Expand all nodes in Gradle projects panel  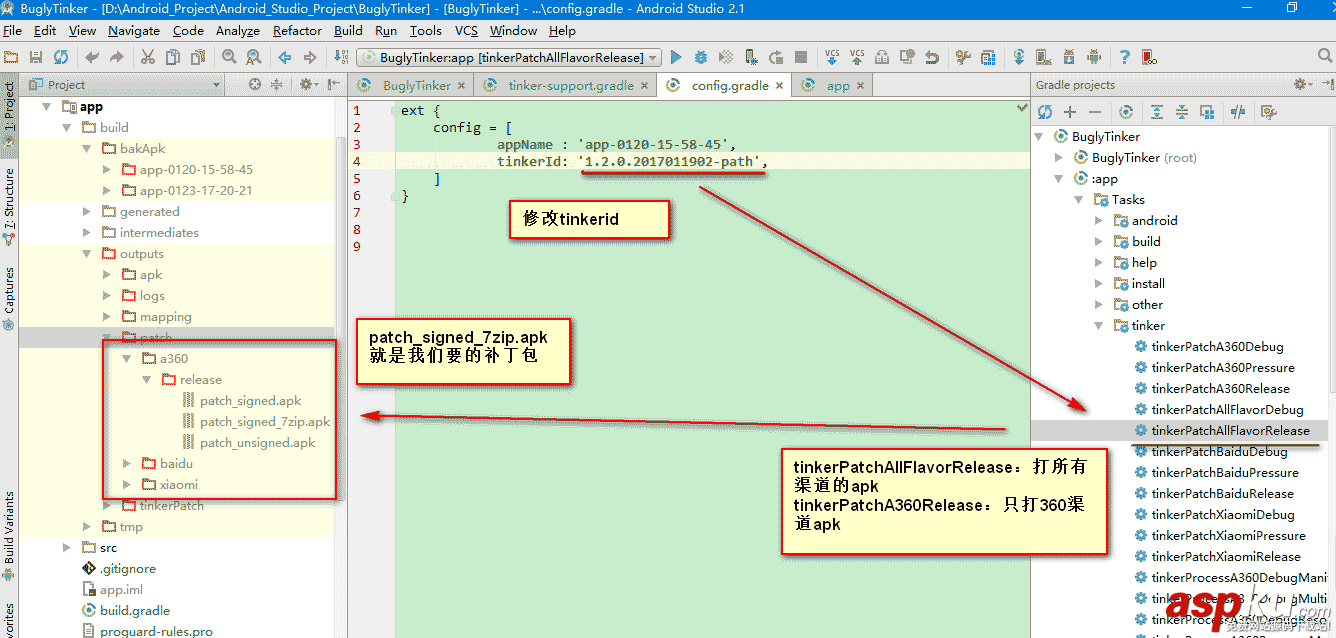pyautogui.click(x=1157, y=112)
